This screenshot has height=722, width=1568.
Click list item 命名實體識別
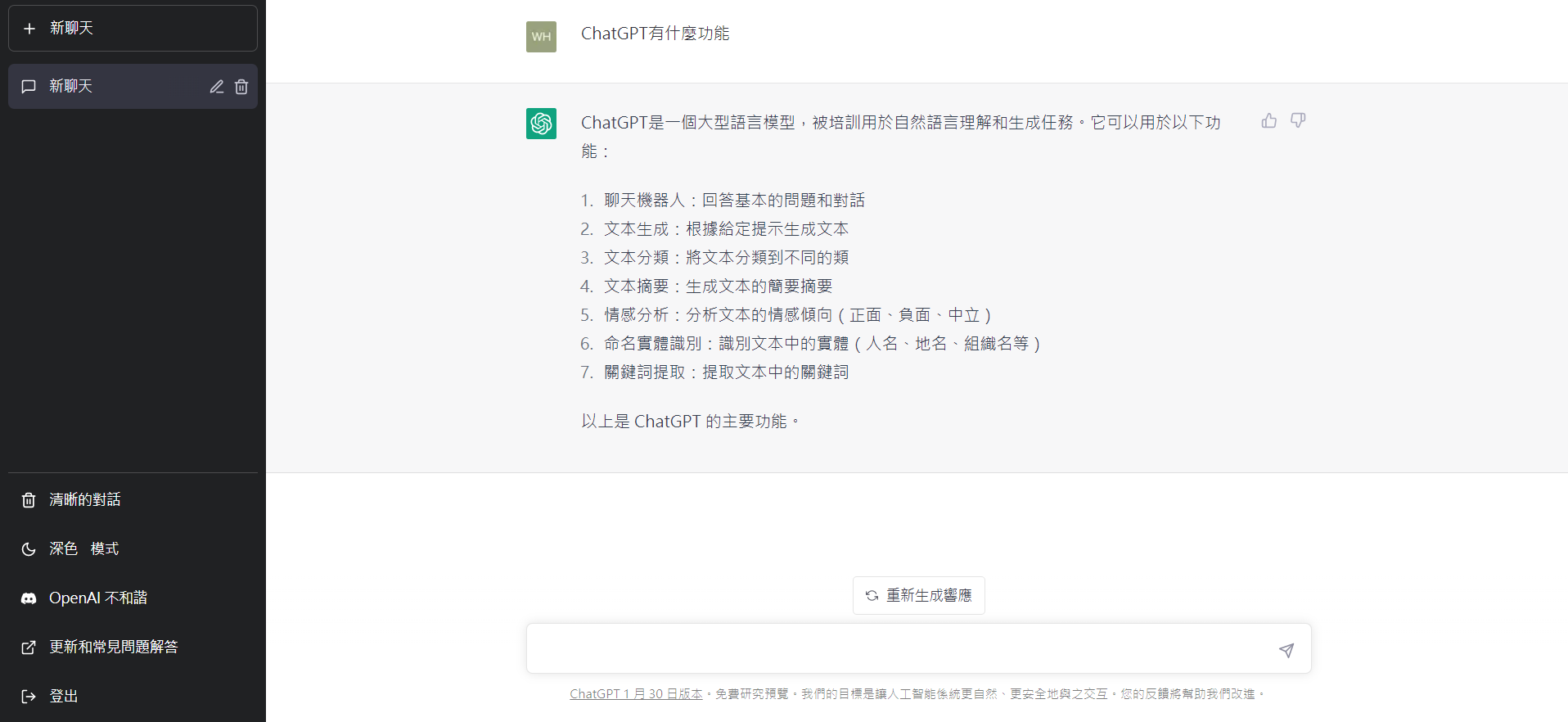coord(822,344)
